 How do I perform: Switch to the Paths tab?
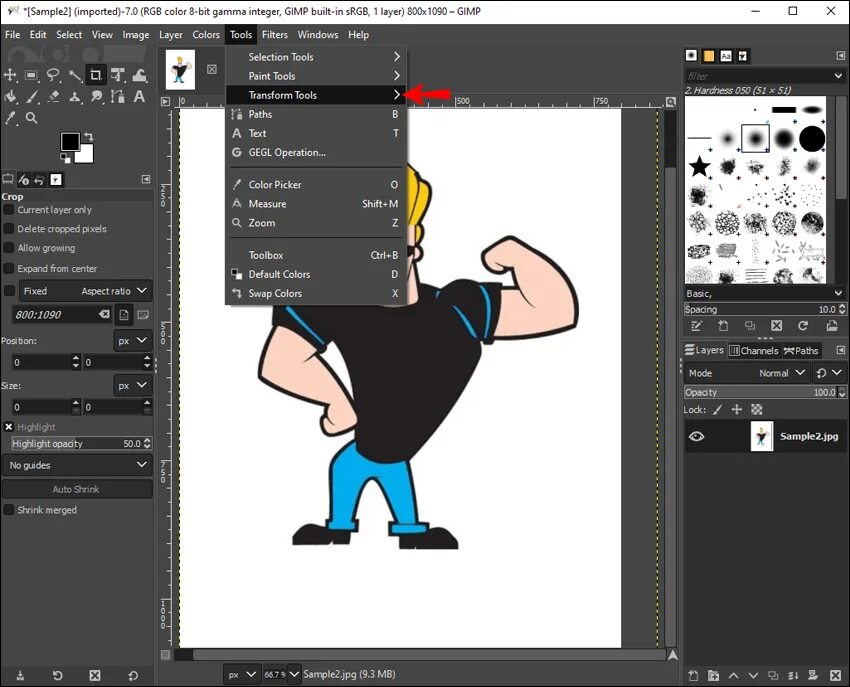click(801, 351)
